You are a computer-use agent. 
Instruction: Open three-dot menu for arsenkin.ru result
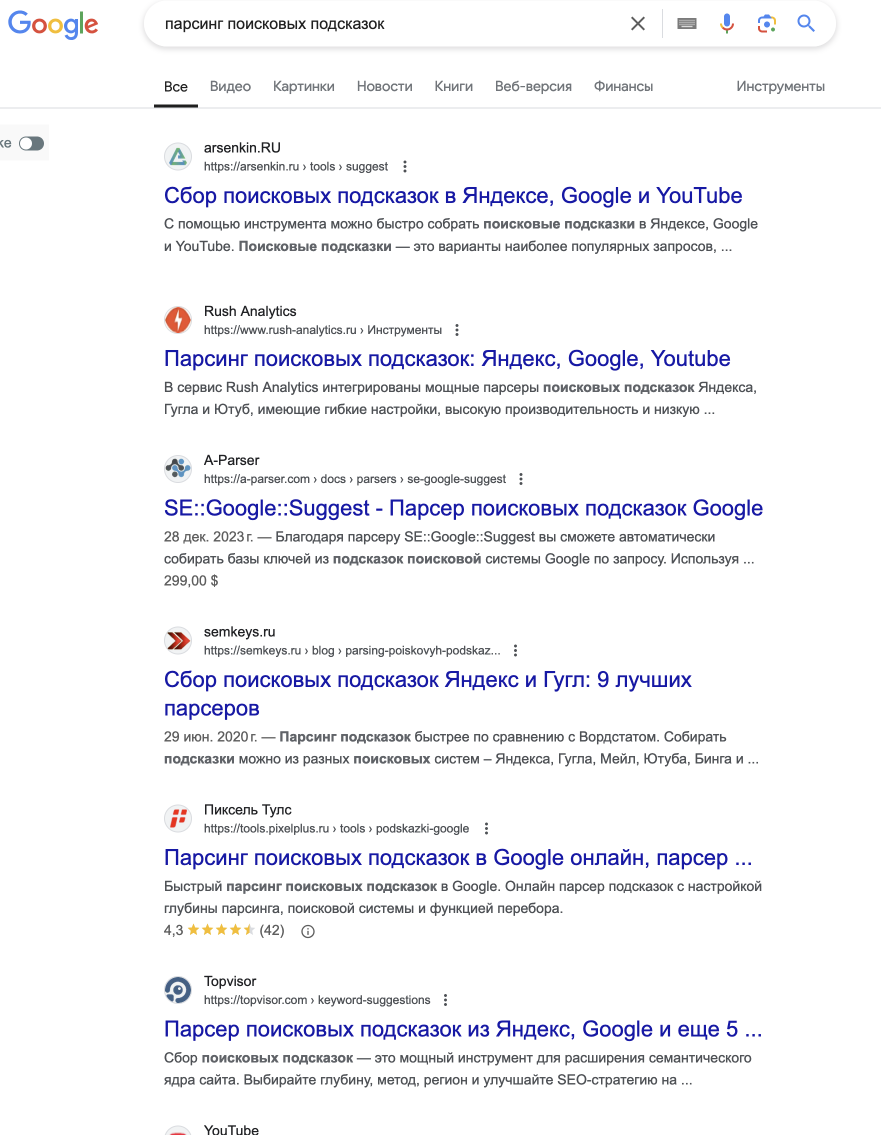[405, 166]
